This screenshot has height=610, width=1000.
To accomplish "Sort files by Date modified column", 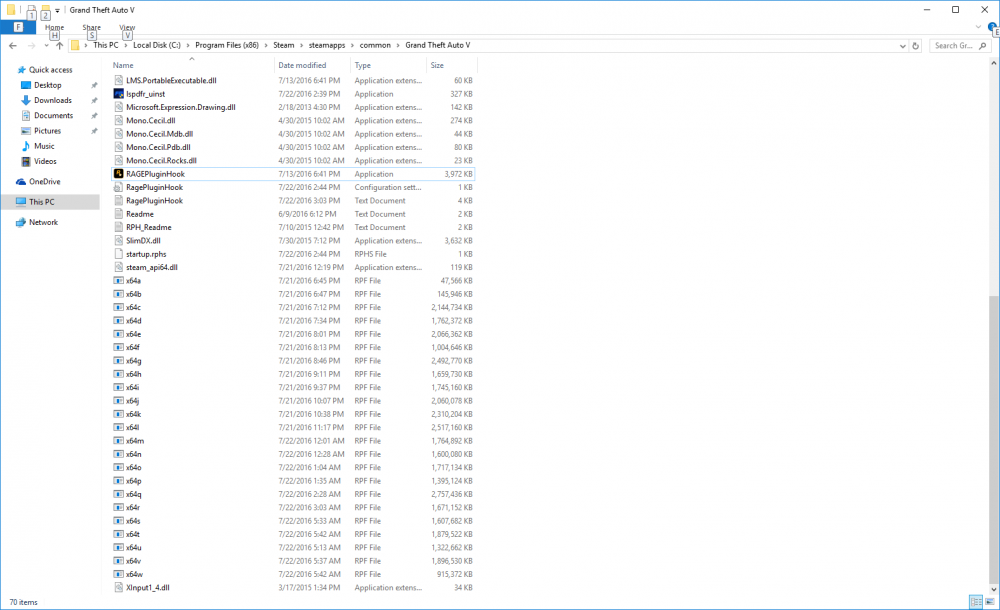I will [302, 65].
